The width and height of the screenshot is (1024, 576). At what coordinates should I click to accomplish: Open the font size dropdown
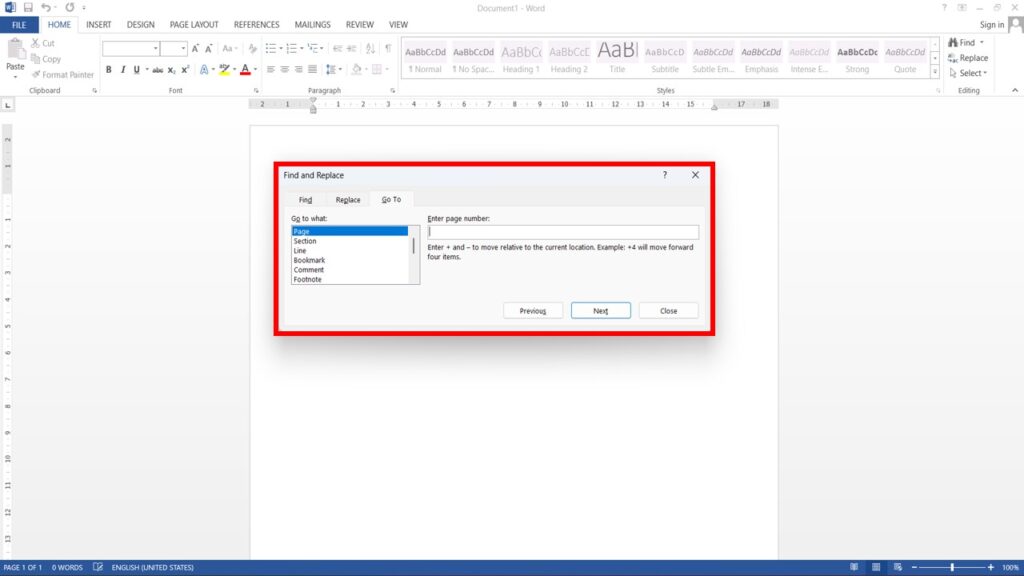tap(183, 48)
